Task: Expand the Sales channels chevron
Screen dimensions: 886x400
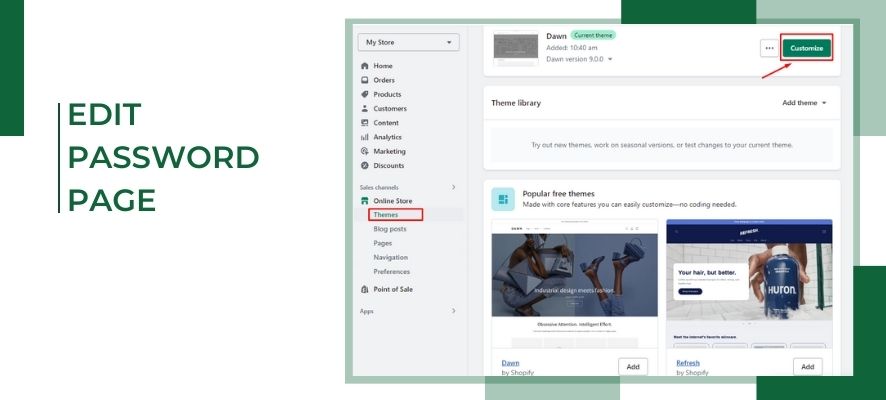Action: (x=453, y=187)
